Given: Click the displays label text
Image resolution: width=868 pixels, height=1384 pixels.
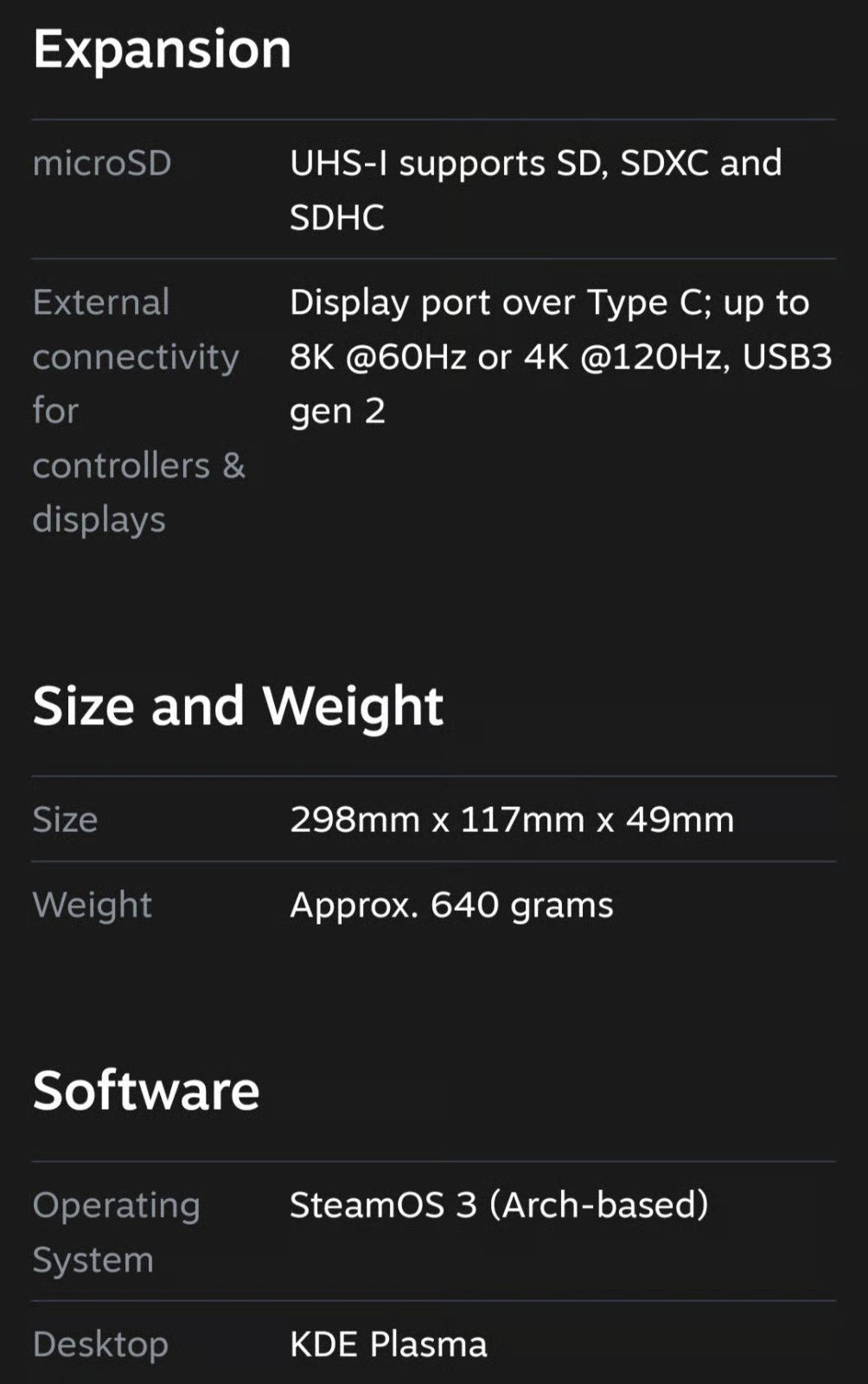Looking at the screenshot, I should (99, 520).
